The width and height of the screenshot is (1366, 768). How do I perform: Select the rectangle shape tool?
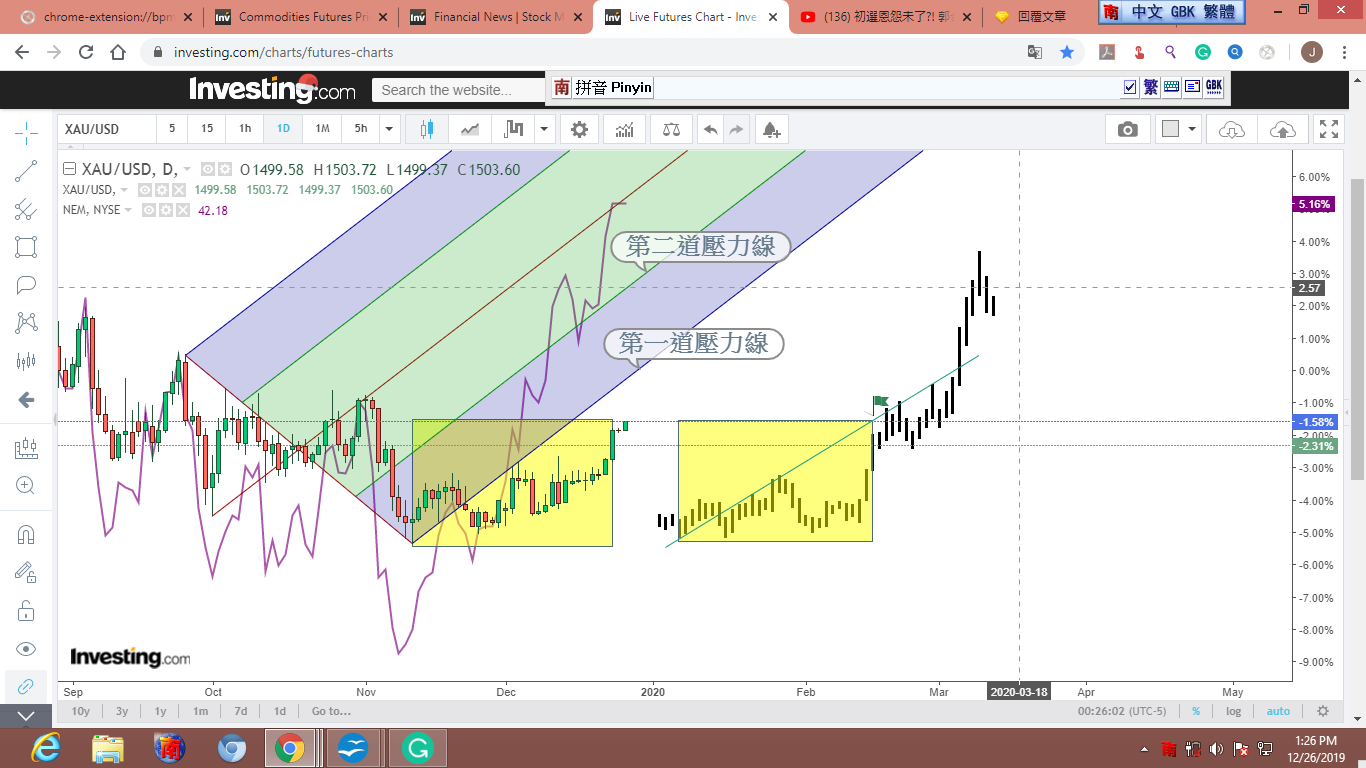click(26, 247)
